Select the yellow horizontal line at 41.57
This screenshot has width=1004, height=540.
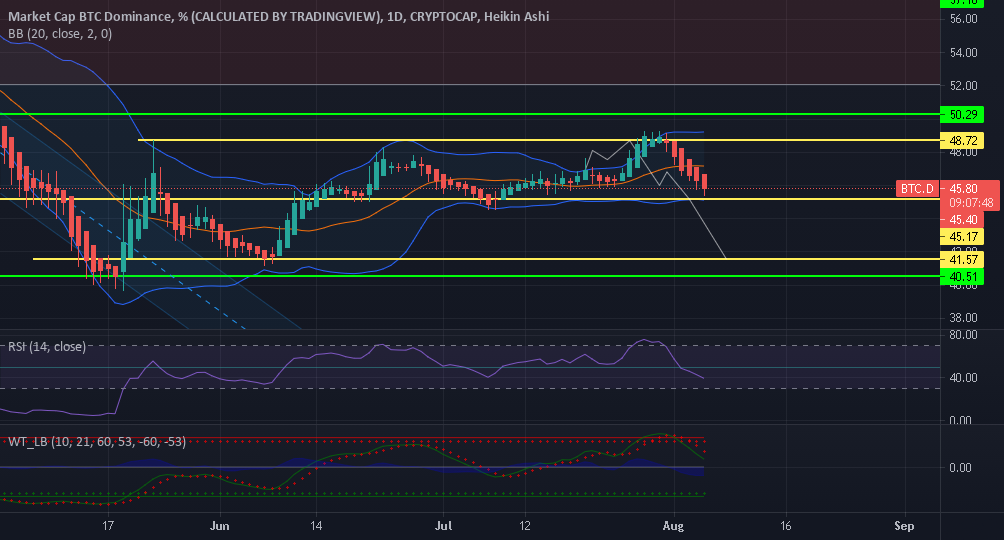tap(487, 259)
